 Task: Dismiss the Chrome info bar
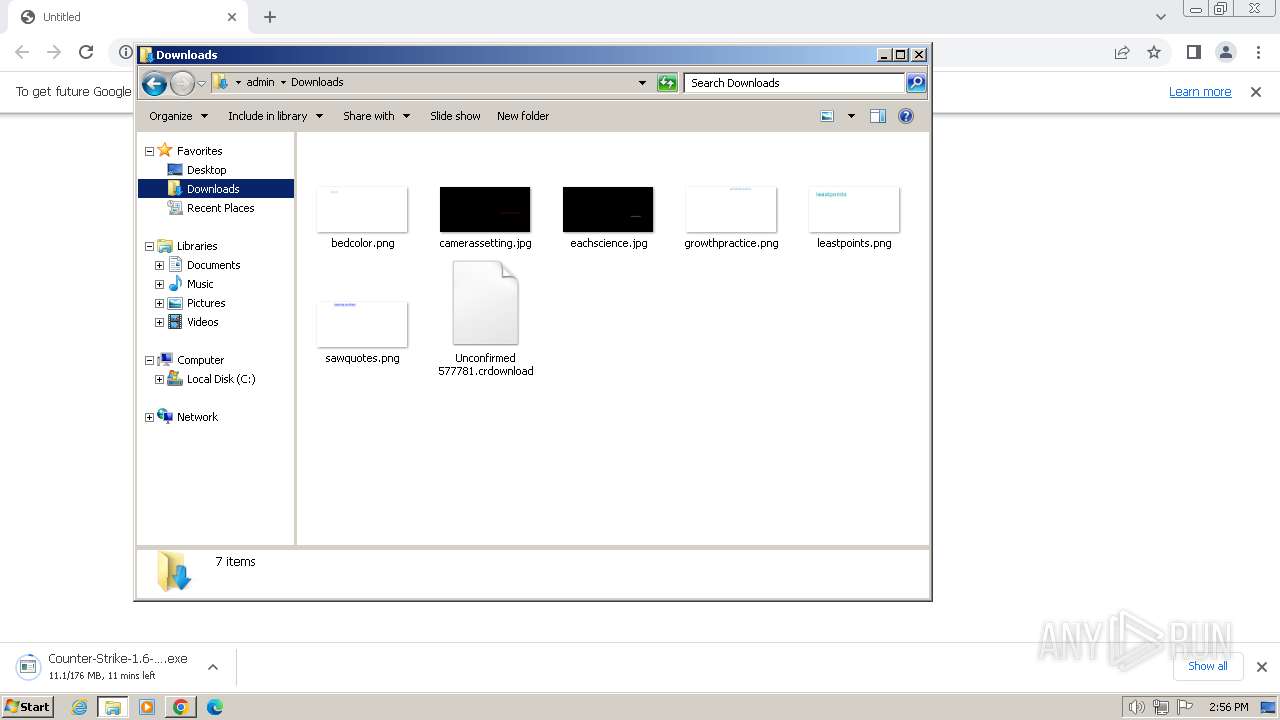click(x=1256, y=92)
